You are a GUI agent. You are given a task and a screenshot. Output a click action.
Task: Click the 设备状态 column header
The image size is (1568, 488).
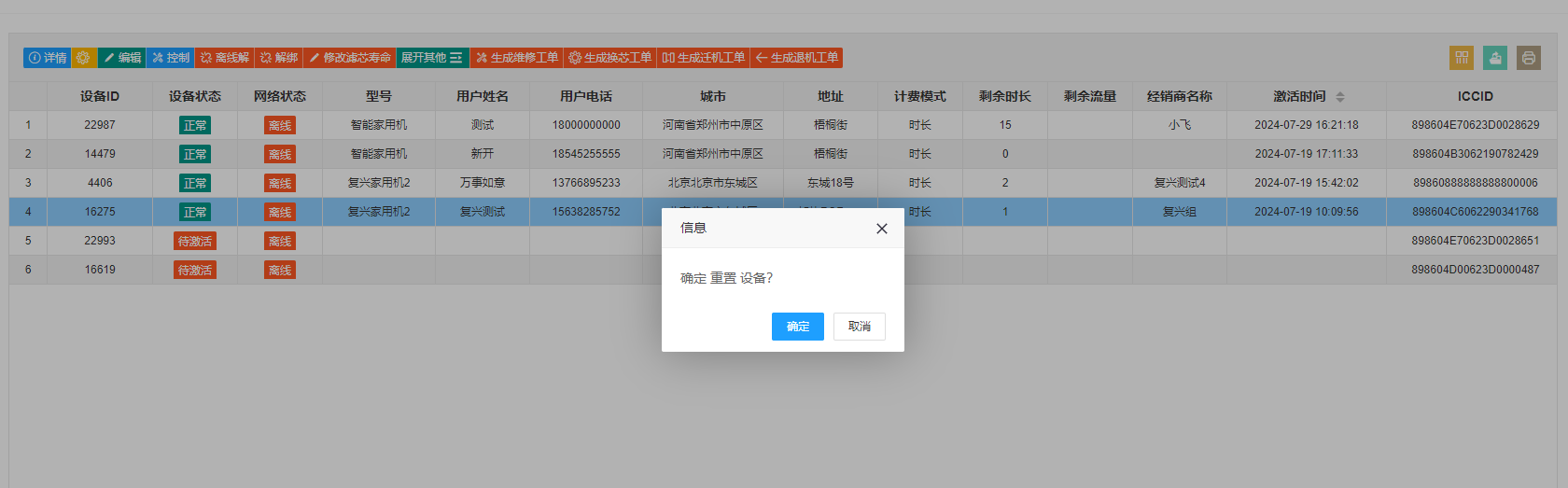195,97
